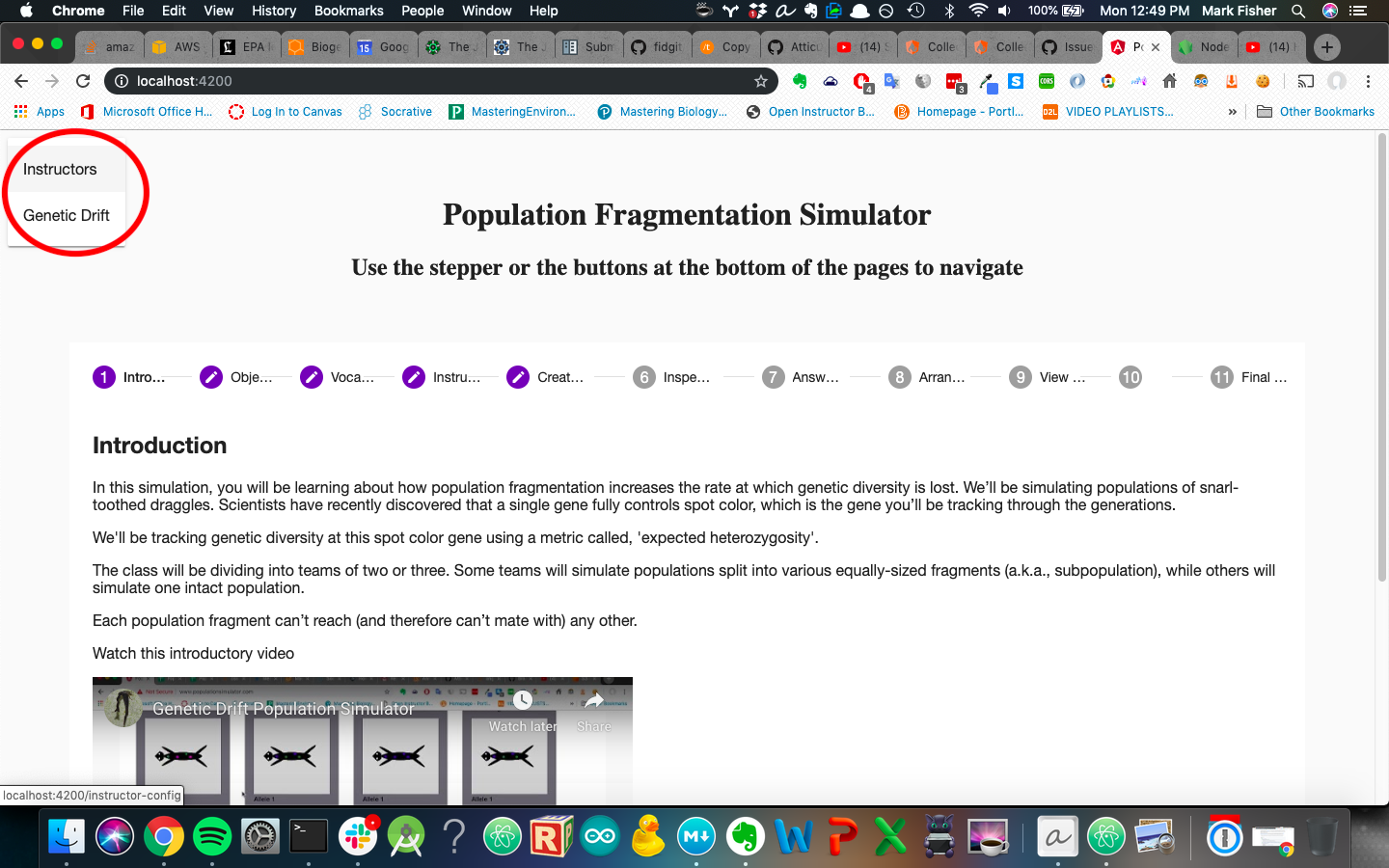Open the AdBlock extension with badge 4
The width and height of the screenshot is (1389, 868).
point(861,82)
